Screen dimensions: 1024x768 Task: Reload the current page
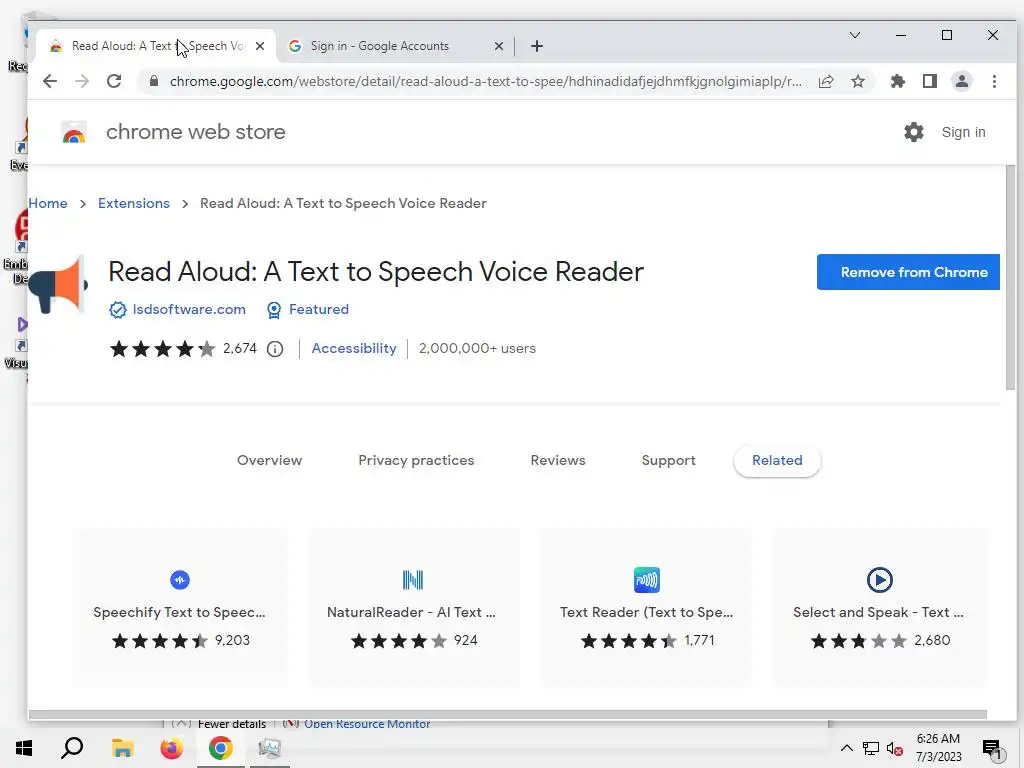point(114,81)
